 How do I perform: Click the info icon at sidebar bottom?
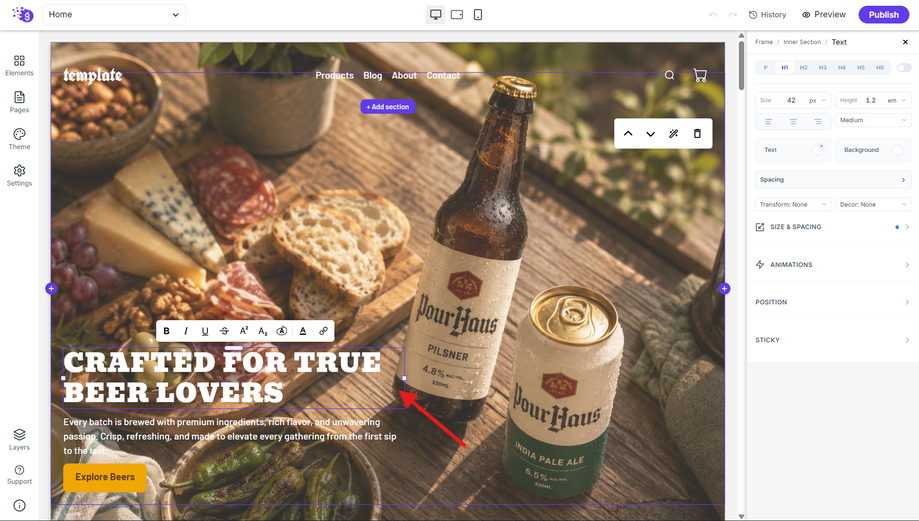[x=19, y=505]
